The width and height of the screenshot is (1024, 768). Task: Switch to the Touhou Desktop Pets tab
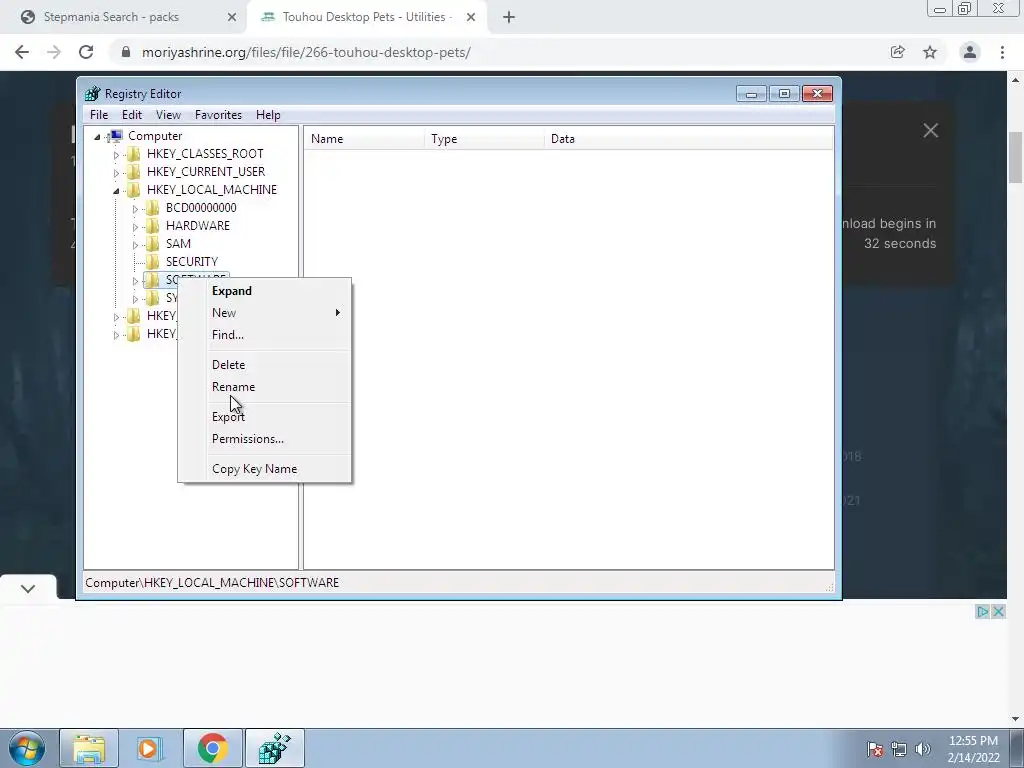tap(367, 17)
